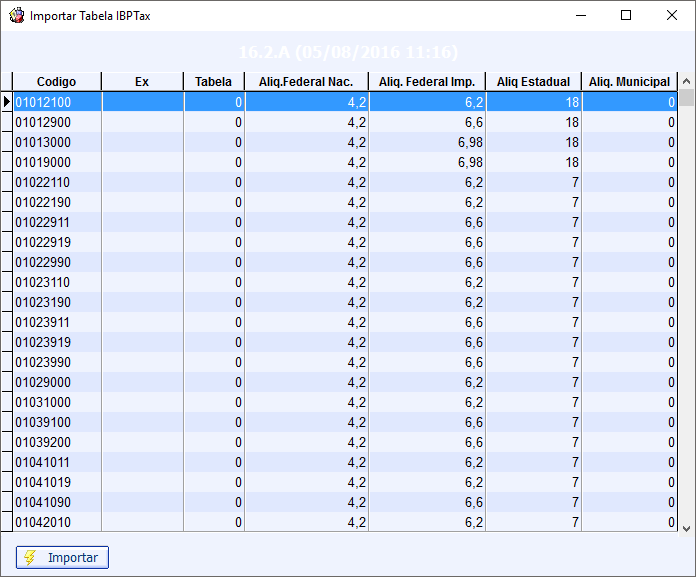This screenshot has height=577, width=696.
Task: Click the Ex column header
Action: click(142, 82)
